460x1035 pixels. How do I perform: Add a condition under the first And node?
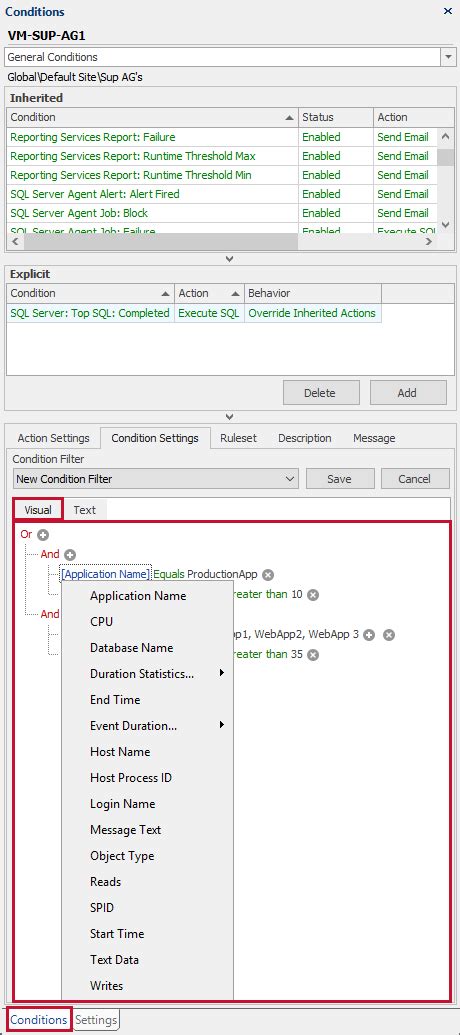click(x=70, y=554)
